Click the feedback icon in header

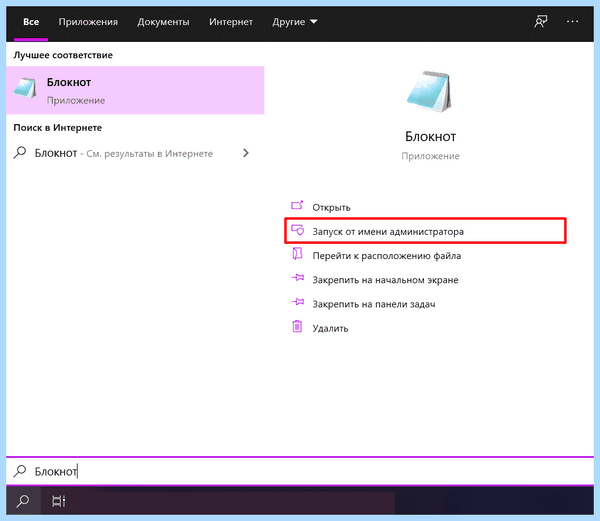(540, 22)
